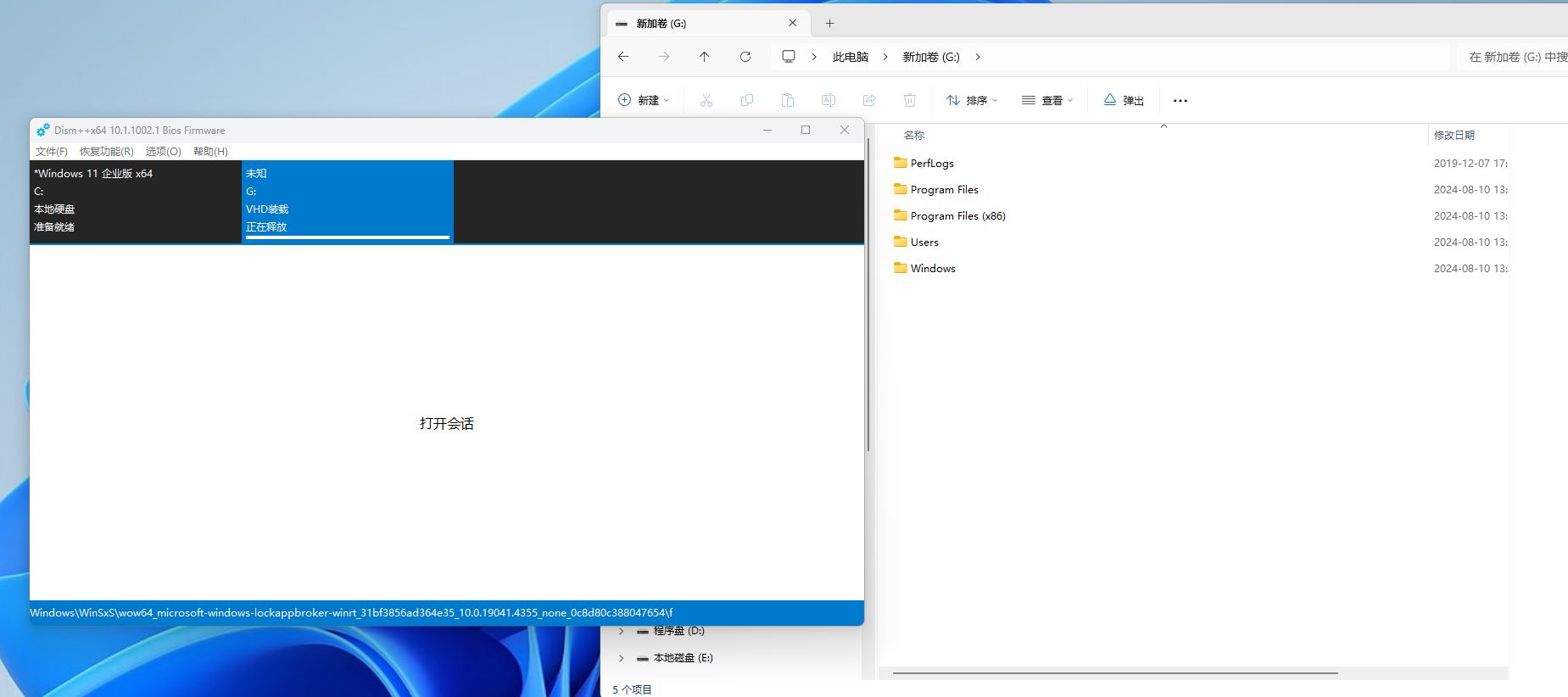This screenshot has height=697, width=1568.
Task: Click 打开会话 in Dism++ window
Action: click(x=447, y=423)
